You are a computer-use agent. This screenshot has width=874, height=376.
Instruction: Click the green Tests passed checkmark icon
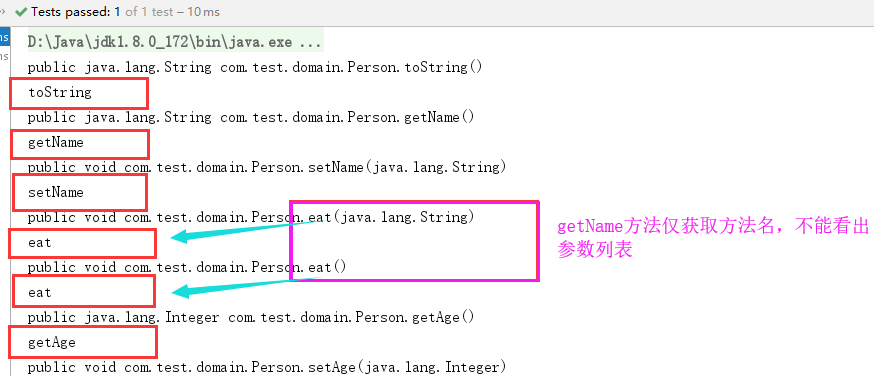(x=21, y=12)
